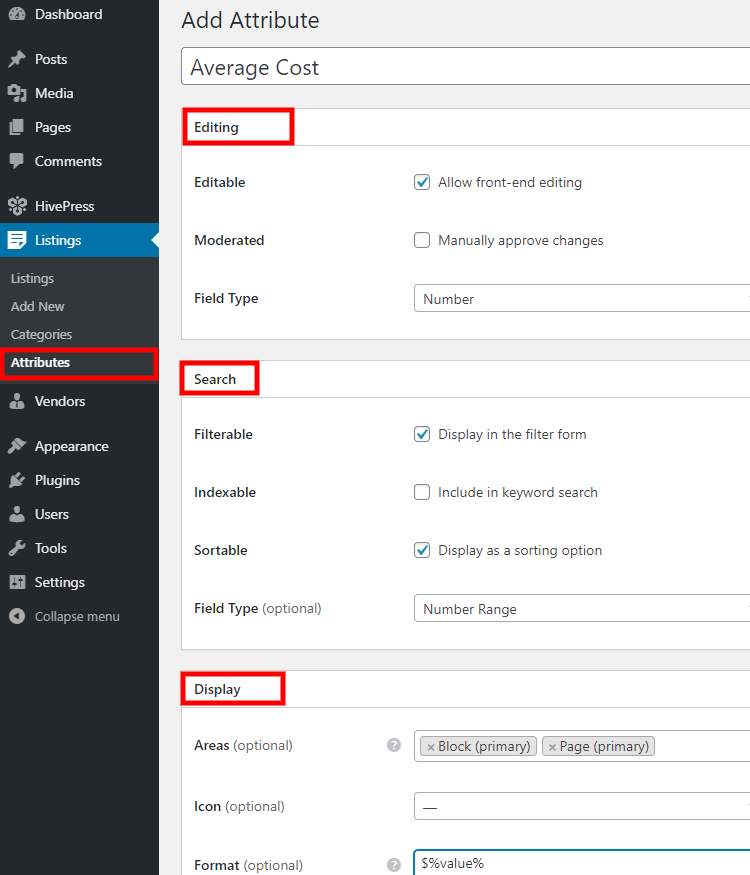
Task: Click the Display section heading
Action: pos(217,689)
